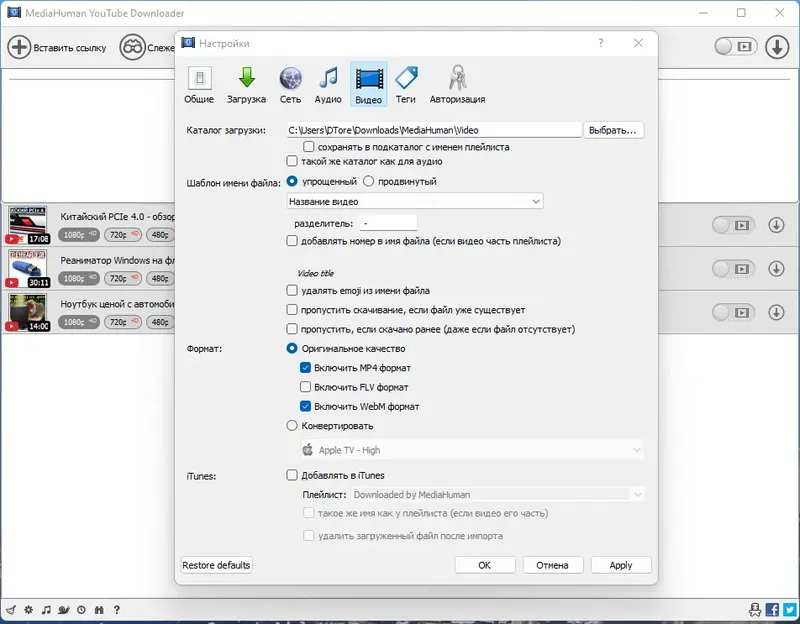Toggle the video switch in the Китайский PCIe 4.0 row
Viewport: 800px width, 624px height.
733,225
